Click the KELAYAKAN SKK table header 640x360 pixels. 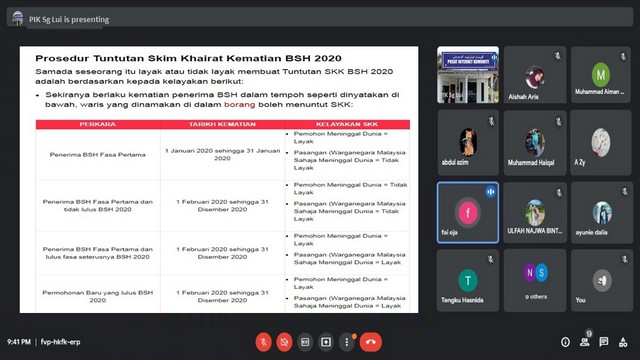coord(347,124)
